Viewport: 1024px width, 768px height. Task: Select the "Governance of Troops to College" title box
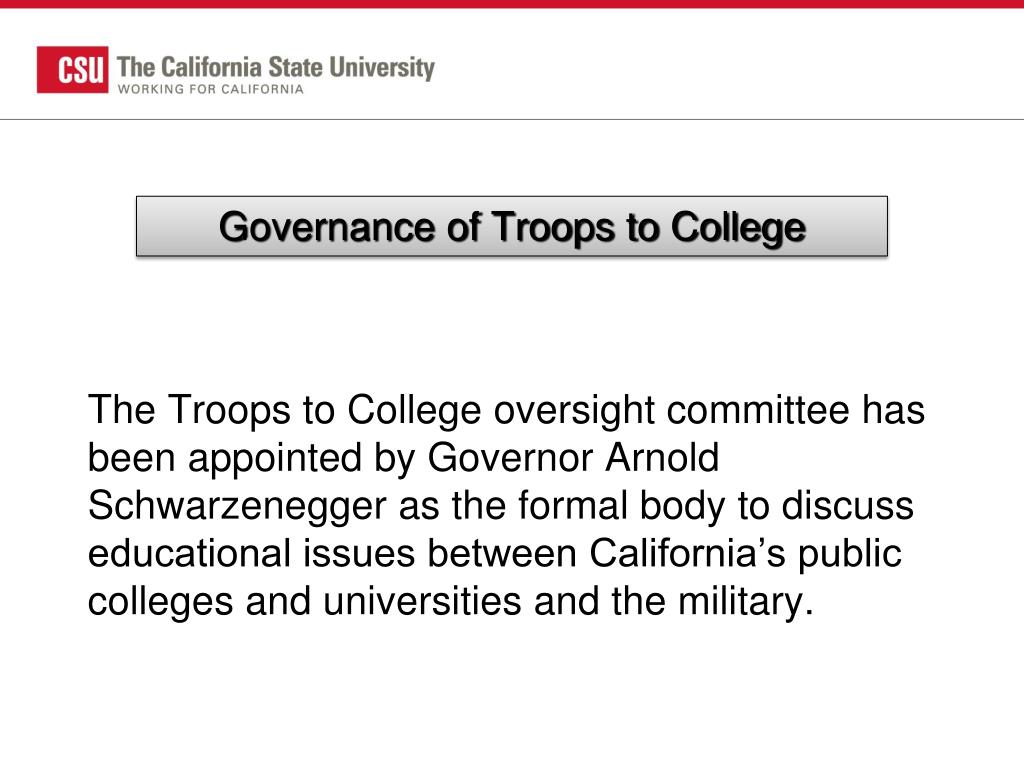coord(511,226)
